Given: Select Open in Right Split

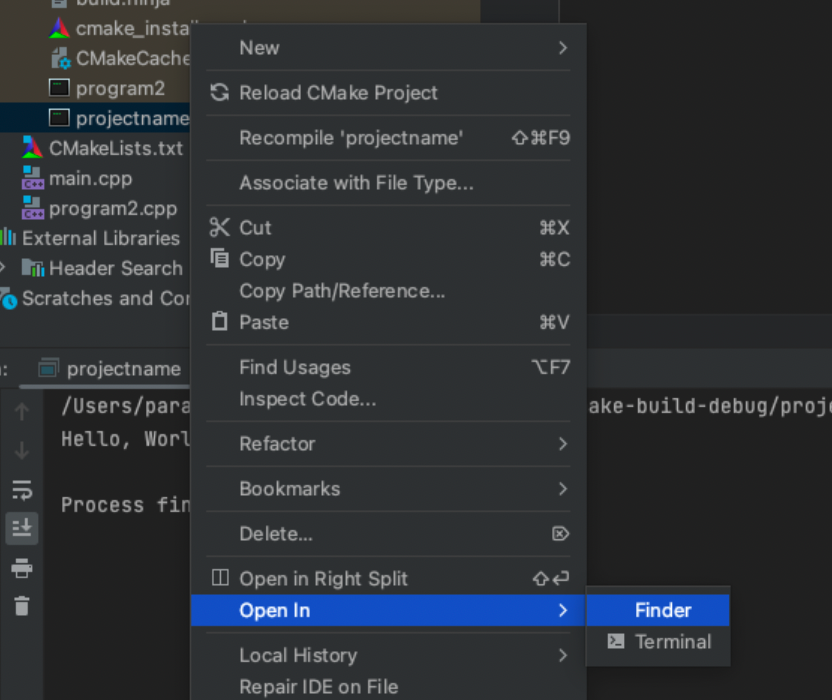Looking at the screenshot, I should (388, 578).
